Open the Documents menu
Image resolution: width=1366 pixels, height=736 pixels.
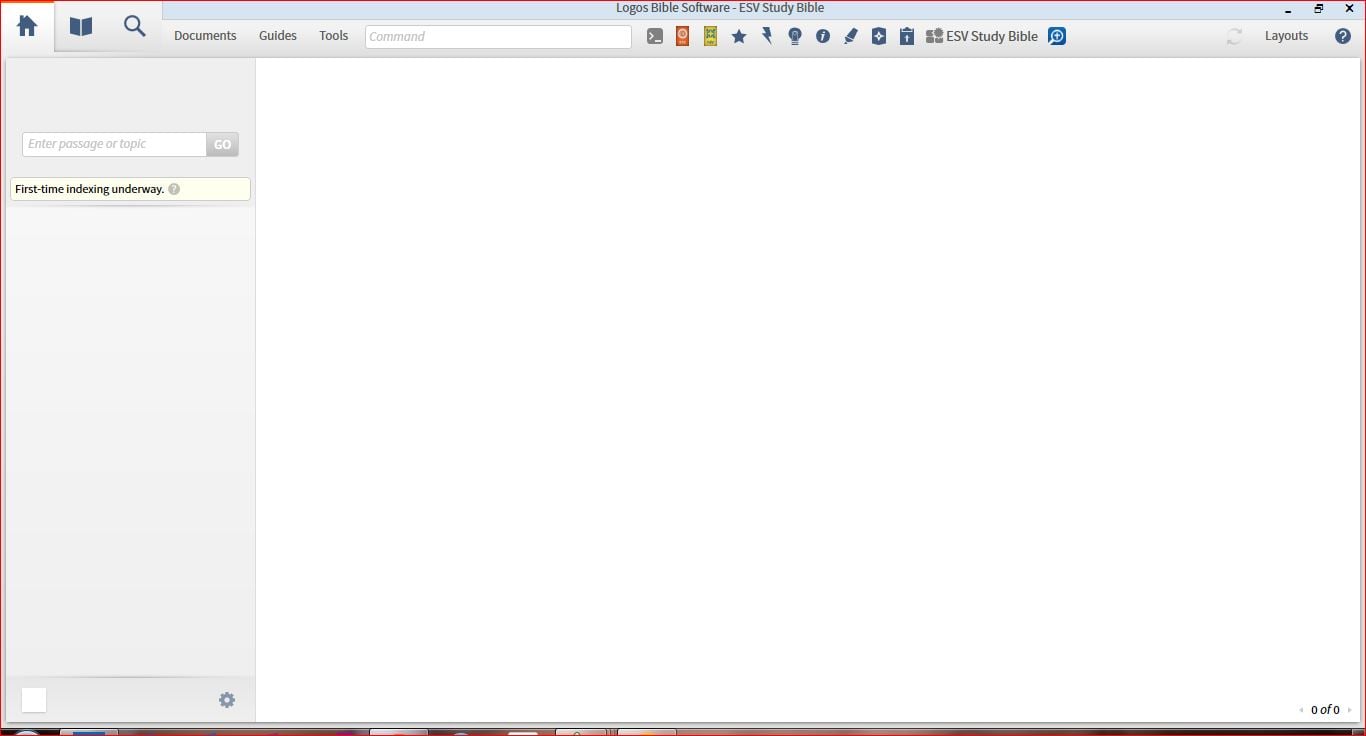click(x=205, y=36)
